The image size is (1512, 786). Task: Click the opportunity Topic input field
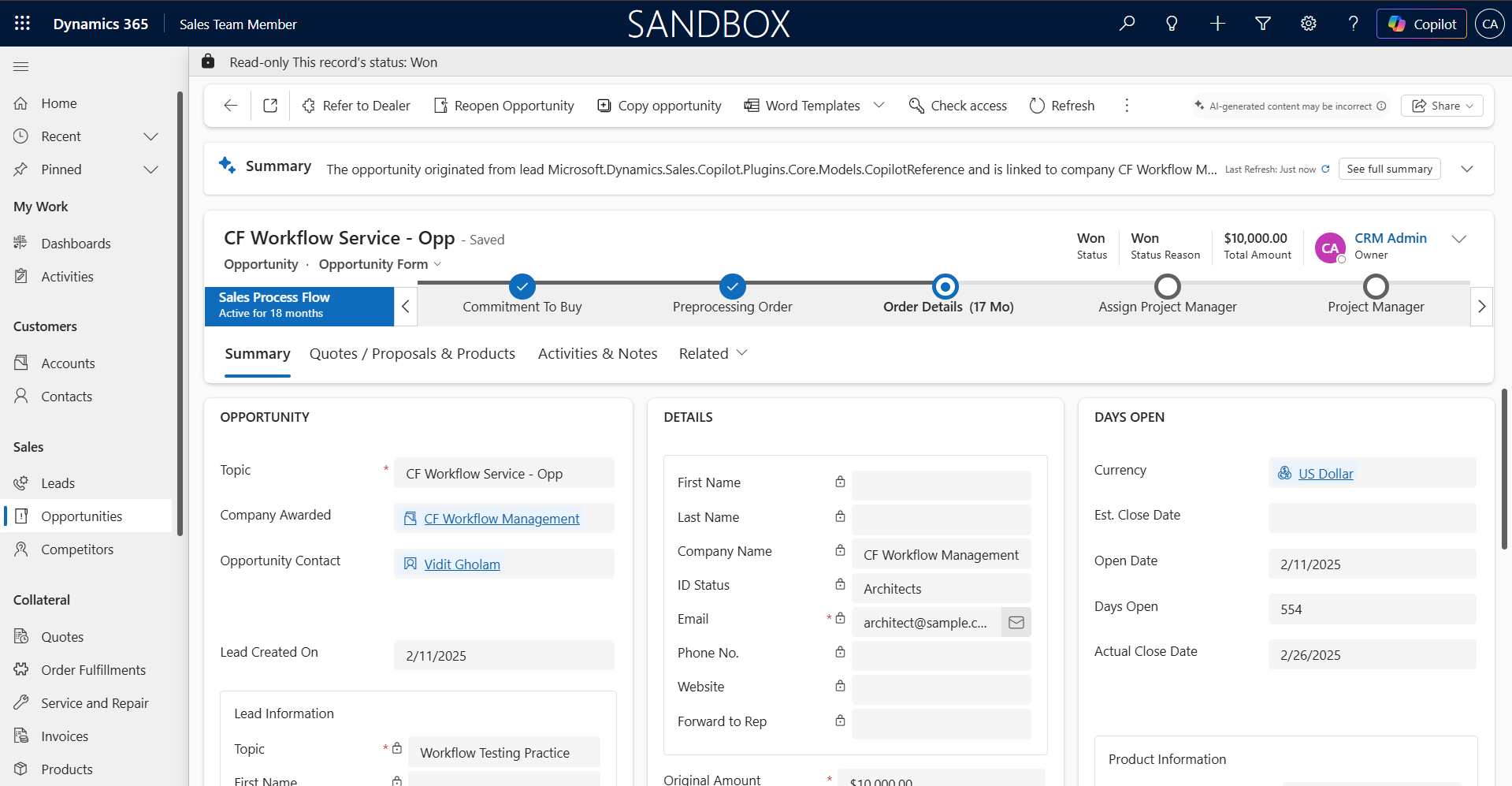point(504,473)
